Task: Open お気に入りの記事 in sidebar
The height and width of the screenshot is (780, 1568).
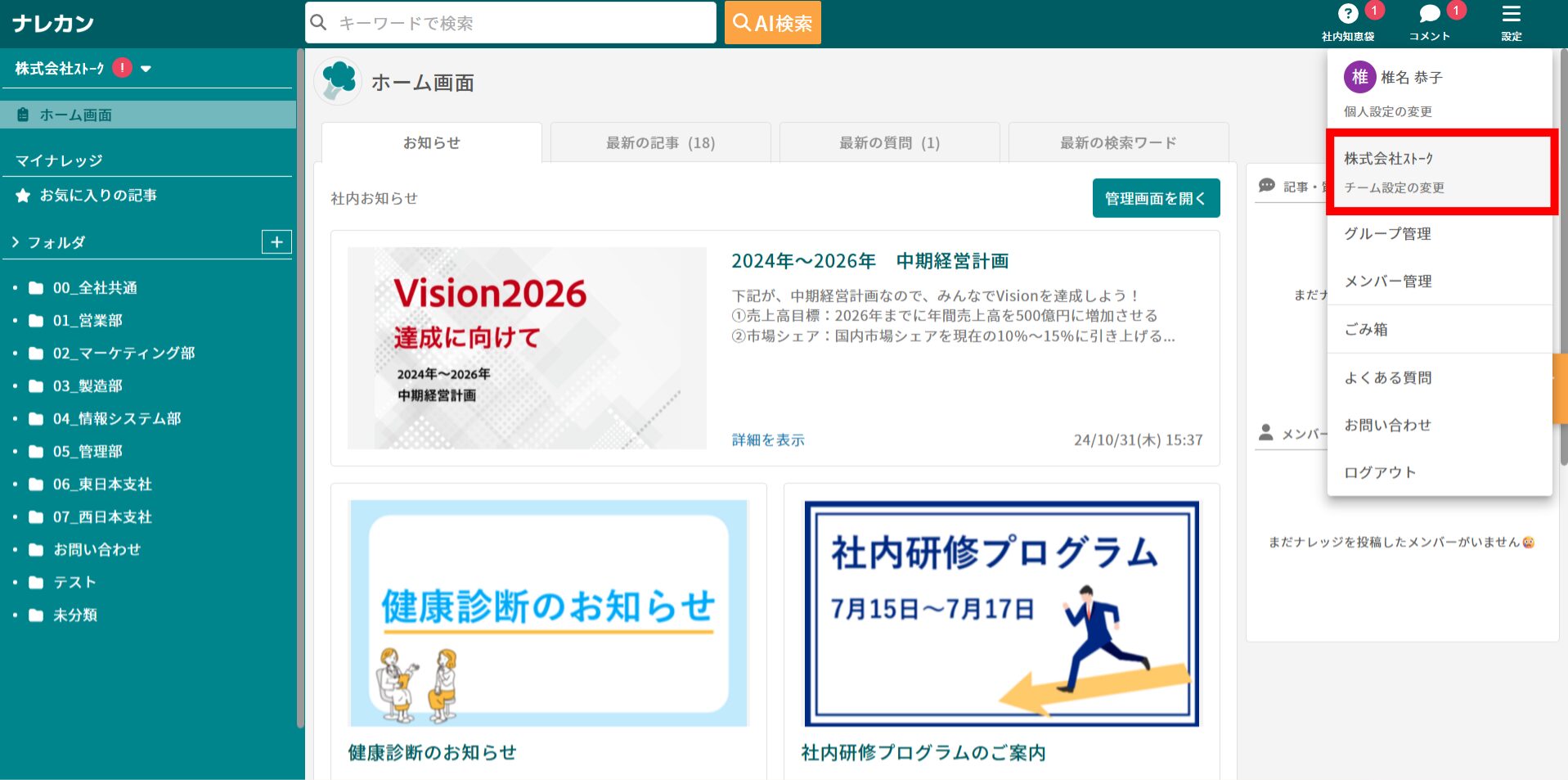Action: coord(98,196)
